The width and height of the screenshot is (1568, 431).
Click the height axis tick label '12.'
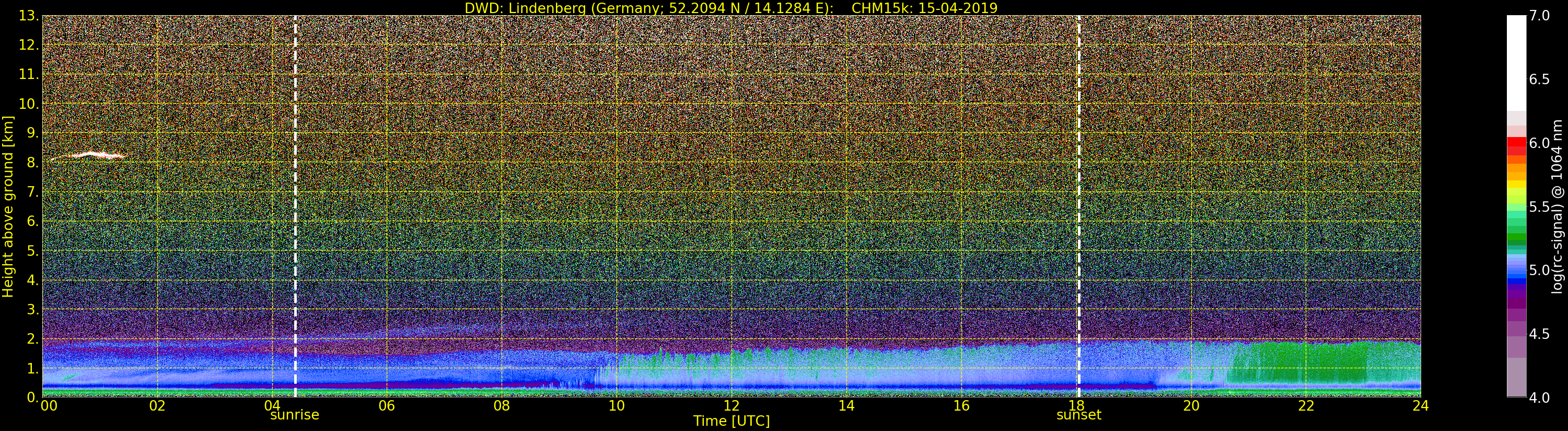(x=29, y=45)
